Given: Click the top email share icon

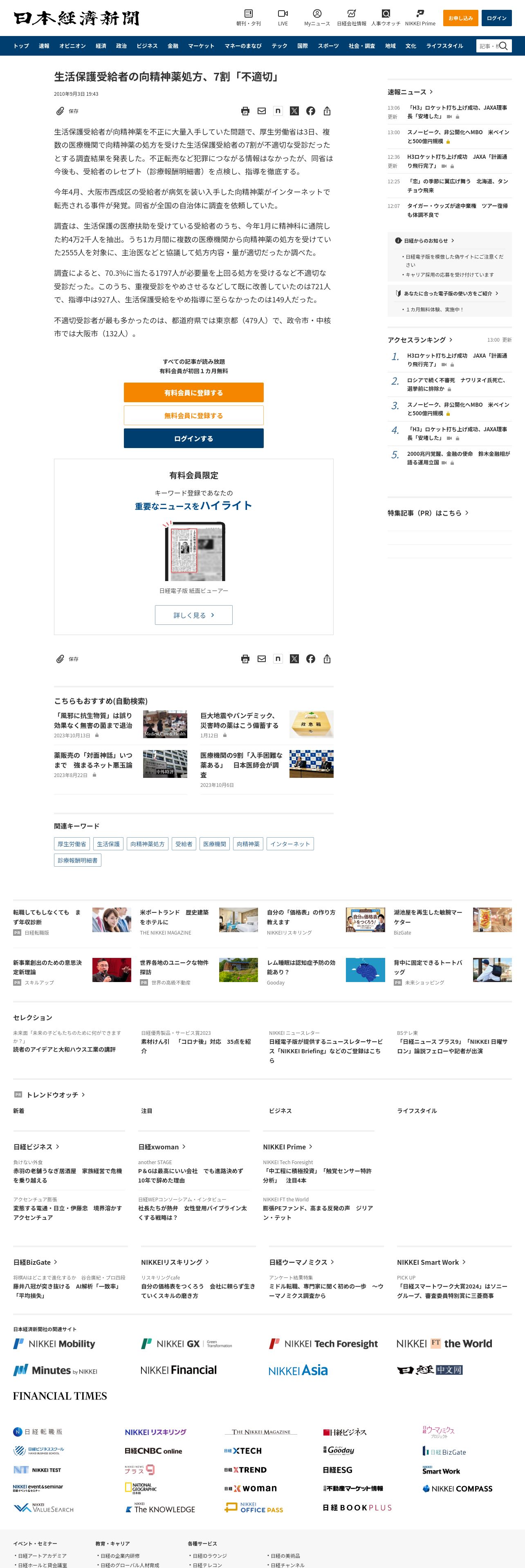Looking at the screenshot, I should tap(262, 111).
